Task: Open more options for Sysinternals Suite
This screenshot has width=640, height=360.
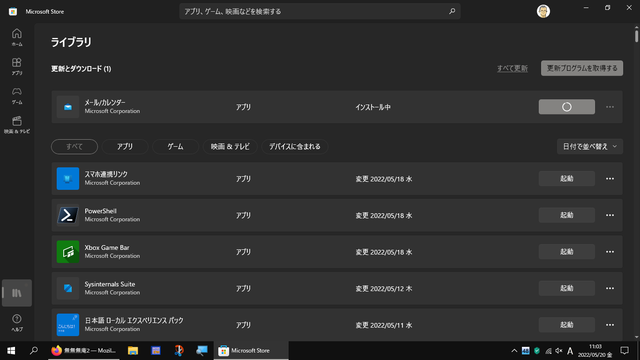Action: [610, 288]
